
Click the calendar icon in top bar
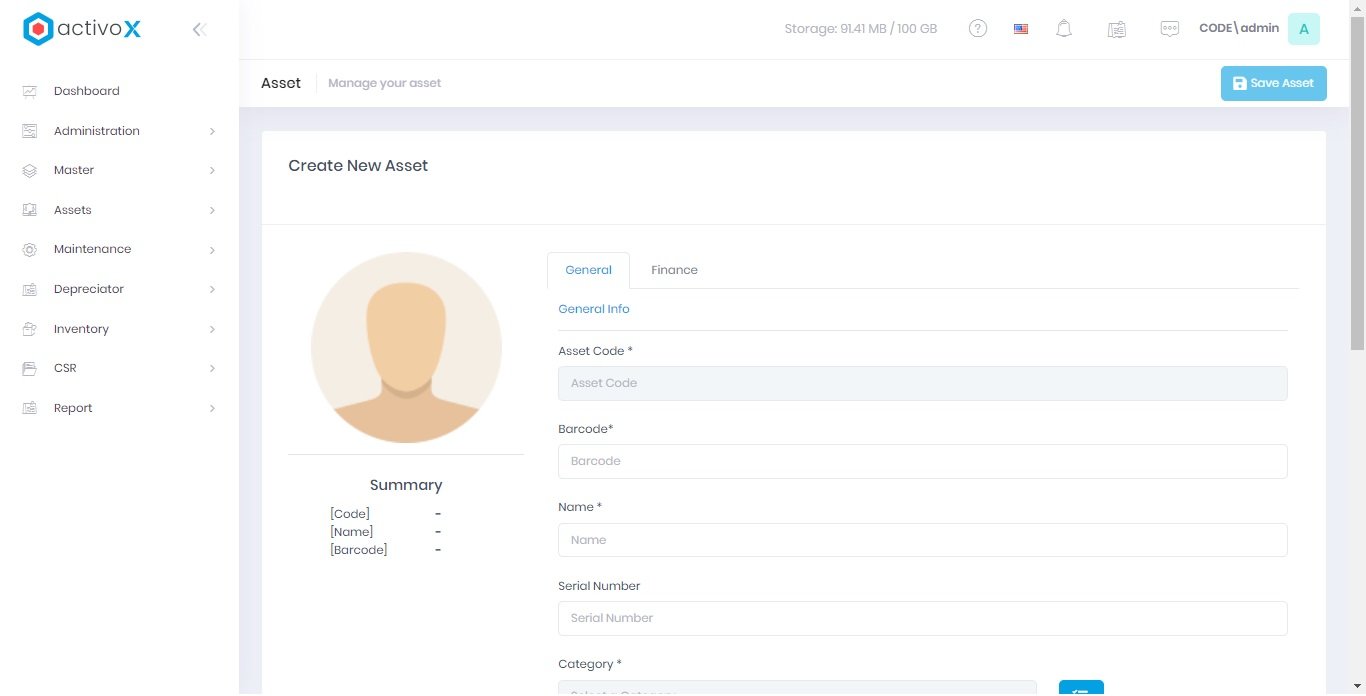coord(1117,29)
